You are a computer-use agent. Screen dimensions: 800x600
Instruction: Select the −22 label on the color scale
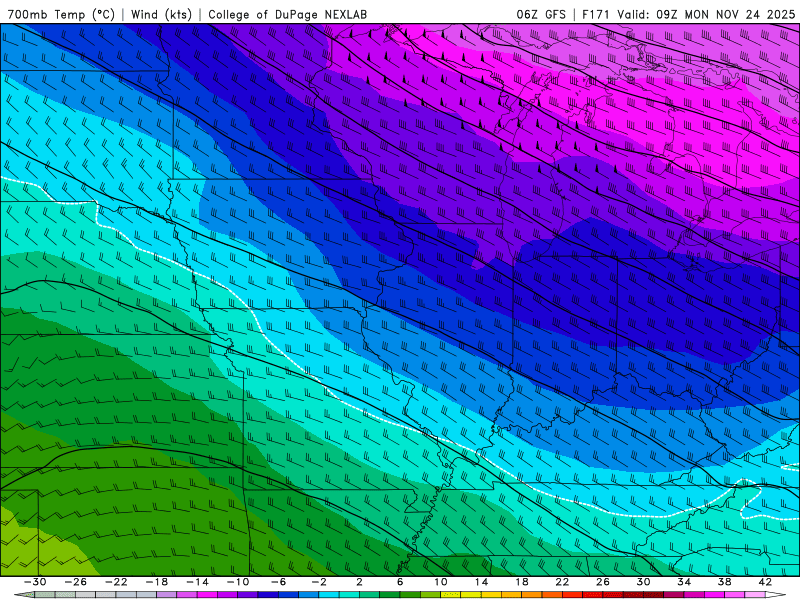pyautogui.click(x=116, y=582)
